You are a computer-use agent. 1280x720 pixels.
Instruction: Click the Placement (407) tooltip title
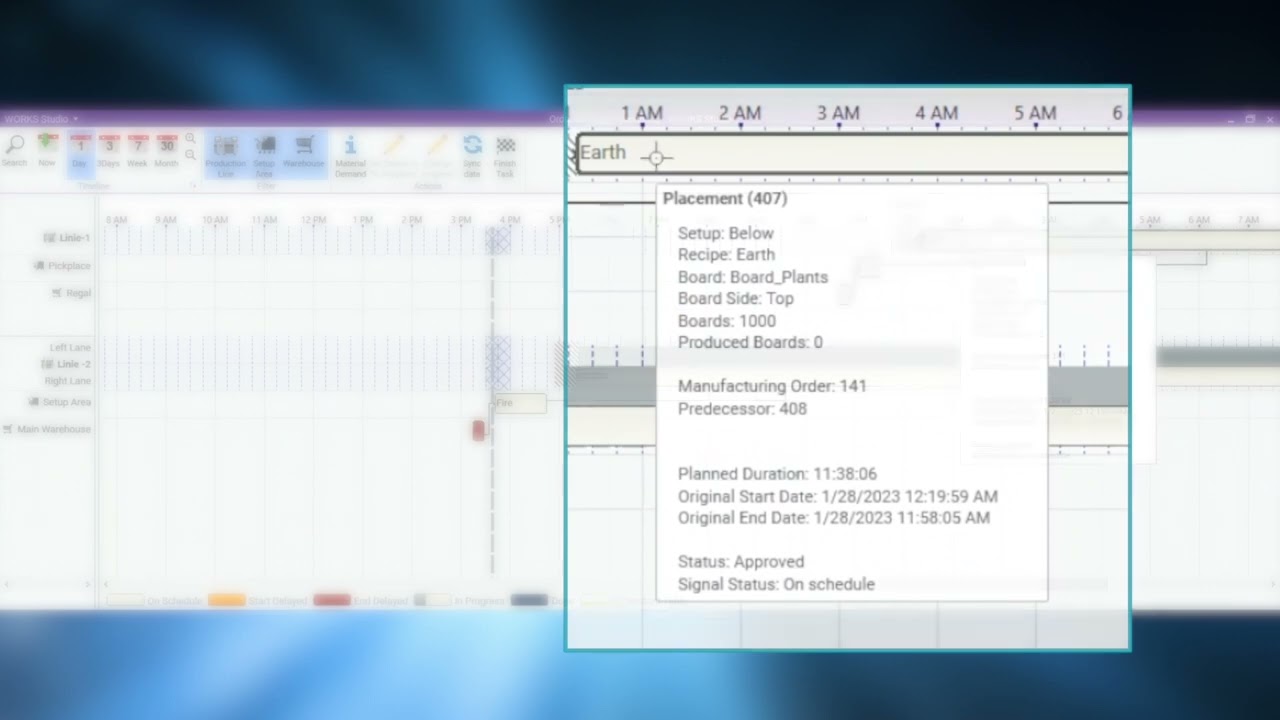725,198
